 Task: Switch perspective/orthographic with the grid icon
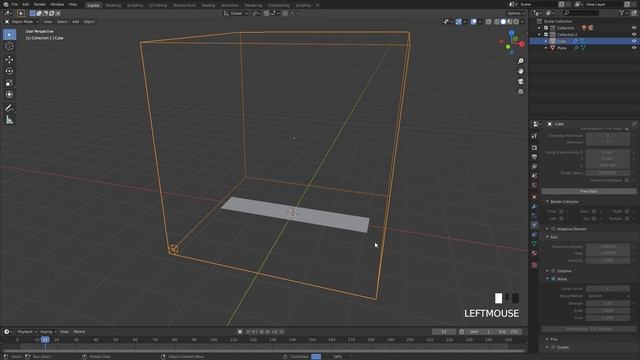click(x=520, y=92)
